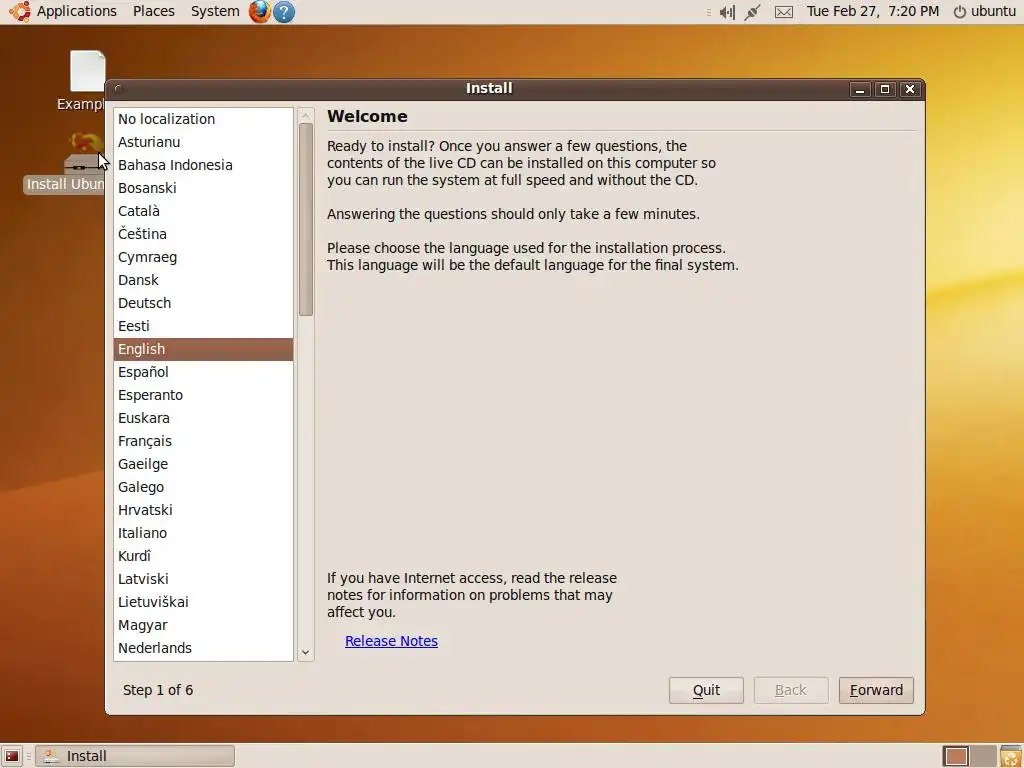Select 'No localization' in language list
The width and height of the screenshot is (1024, 768).
203,119
